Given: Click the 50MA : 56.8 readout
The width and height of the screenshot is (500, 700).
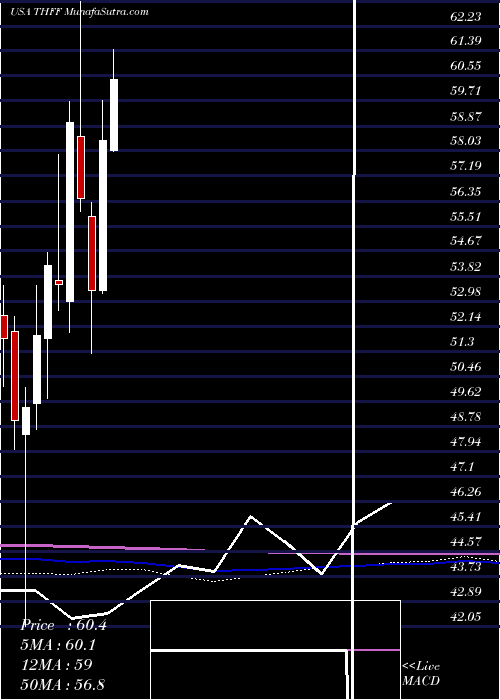Looking at the screenshot, I should [62, 684].
